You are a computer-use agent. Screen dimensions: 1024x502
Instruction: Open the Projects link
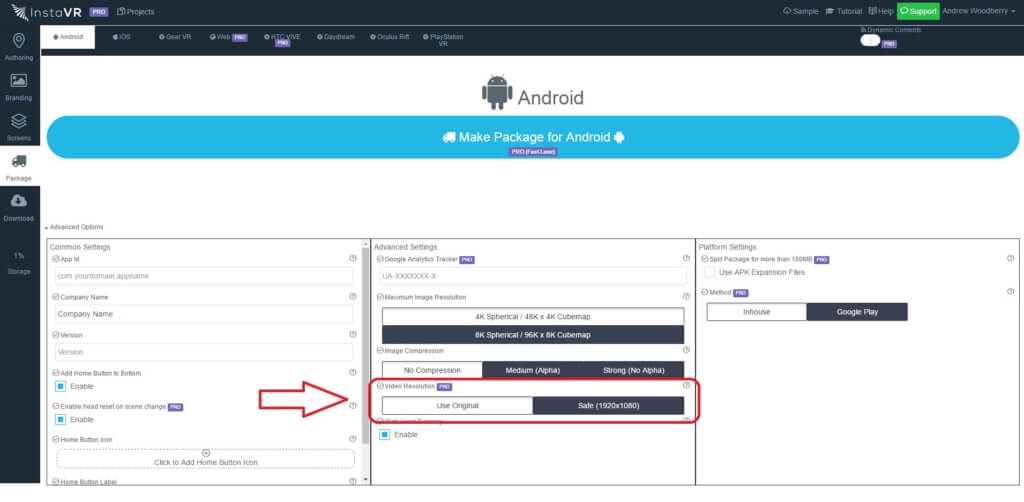[136, 12]
